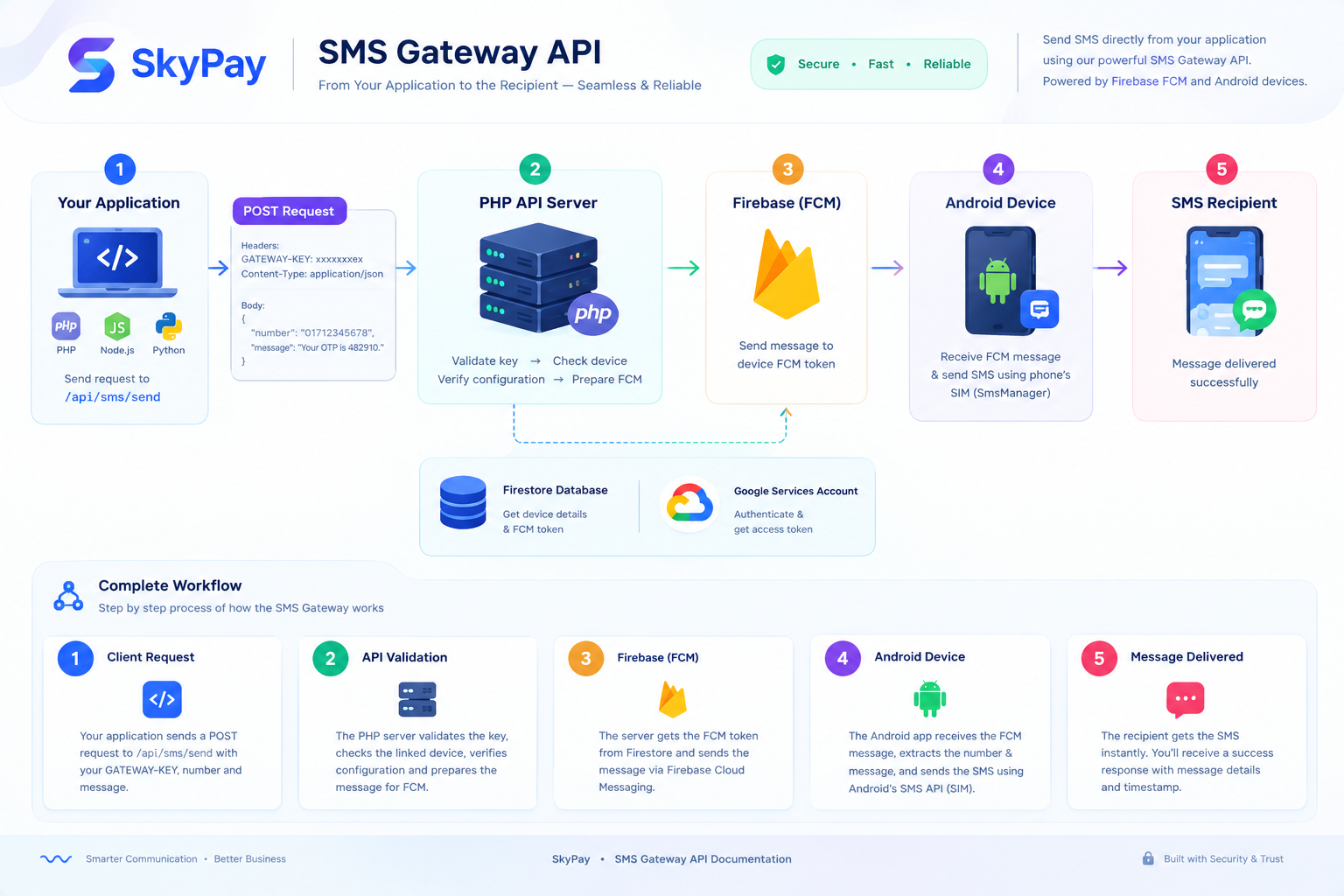This screenshot has width=1344, height=896.
Task: Click 'Smarter Communication' footer text
Action: (x=142, y=859)
